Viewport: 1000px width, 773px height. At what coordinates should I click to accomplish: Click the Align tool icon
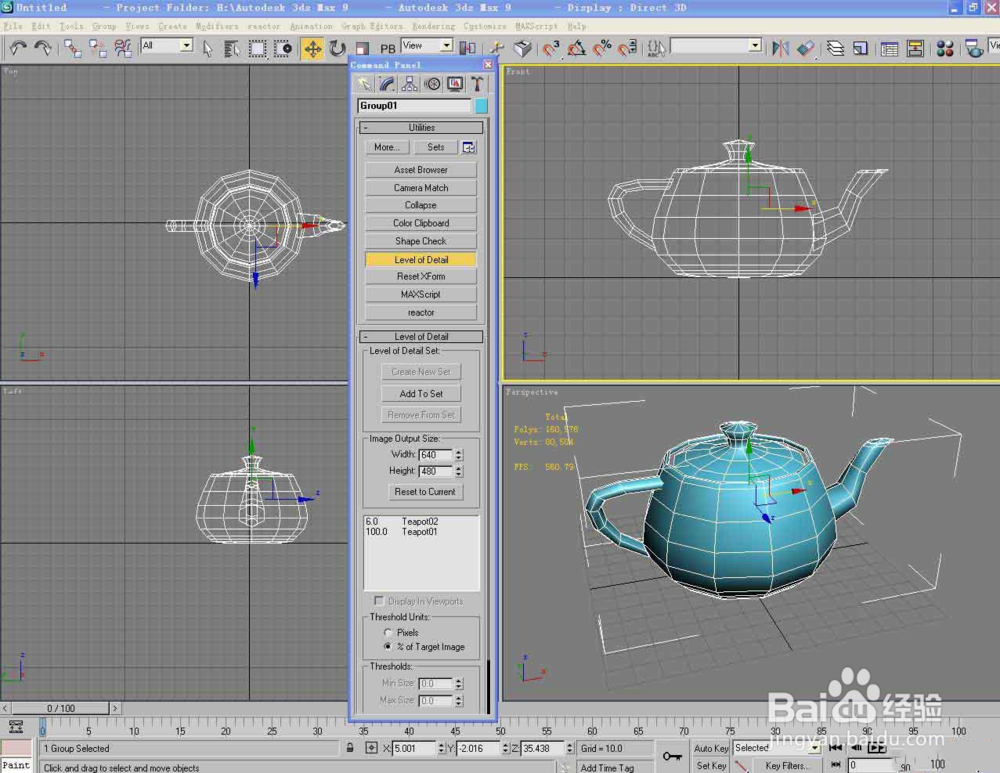tap(805, 48)
